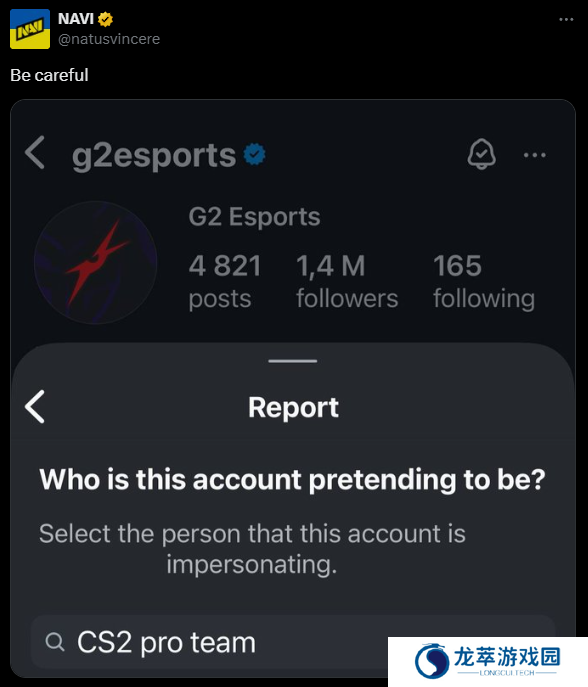Go back in the Report sheet
The height and width of the screenshot is (687, 588).
[35, 407]
